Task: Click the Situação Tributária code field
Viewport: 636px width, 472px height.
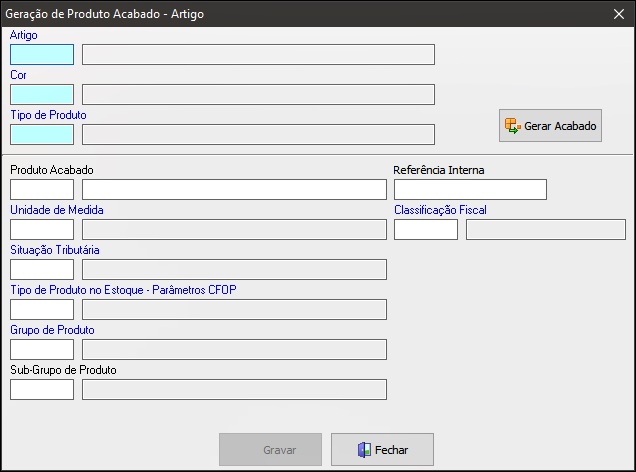Action: click(42, 270)
